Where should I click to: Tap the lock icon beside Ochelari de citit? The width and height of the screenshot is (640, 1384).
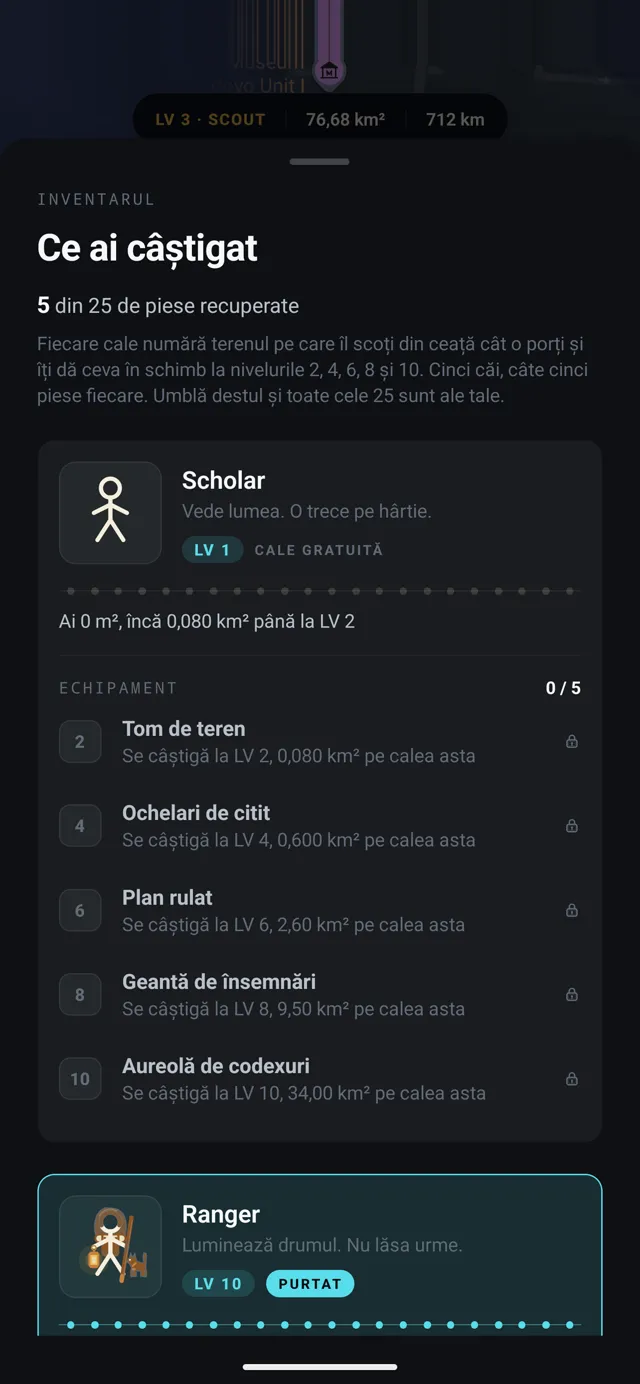tap(572, 826)
